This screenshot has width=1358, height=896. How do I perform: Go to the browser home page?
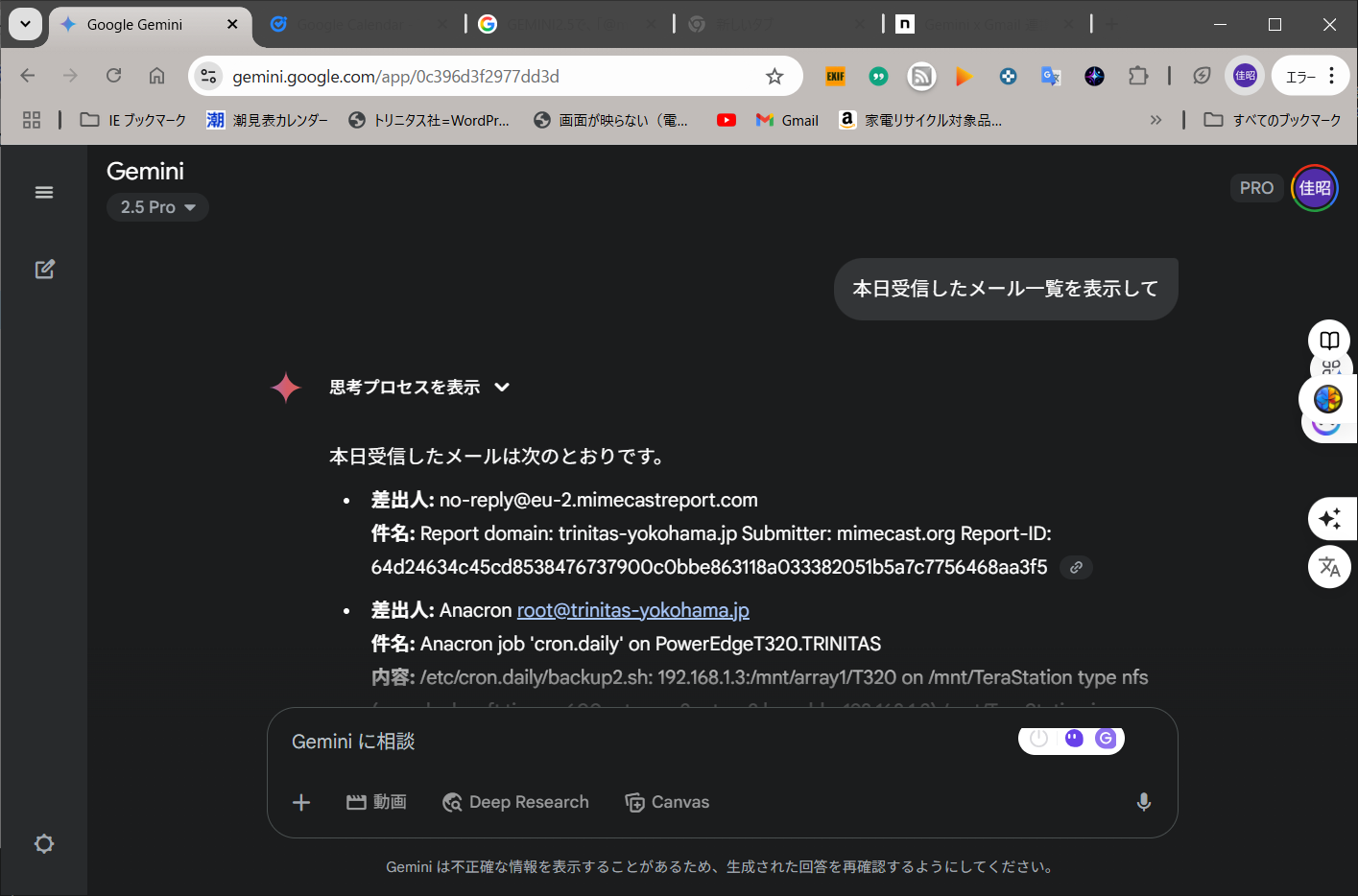point(156,76)
